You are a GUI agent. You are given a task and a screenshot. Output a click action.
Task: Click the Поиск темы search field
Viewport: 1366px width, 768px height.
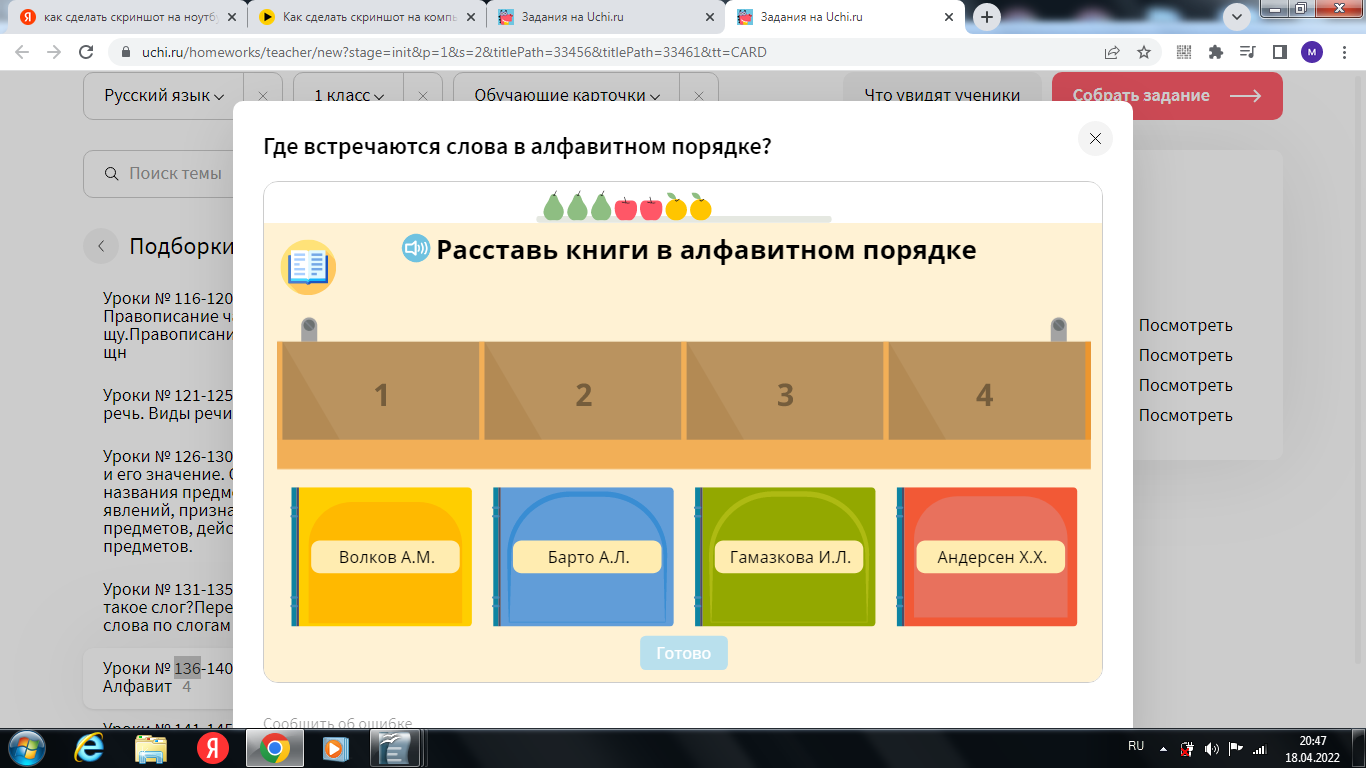tap(170, 174)
